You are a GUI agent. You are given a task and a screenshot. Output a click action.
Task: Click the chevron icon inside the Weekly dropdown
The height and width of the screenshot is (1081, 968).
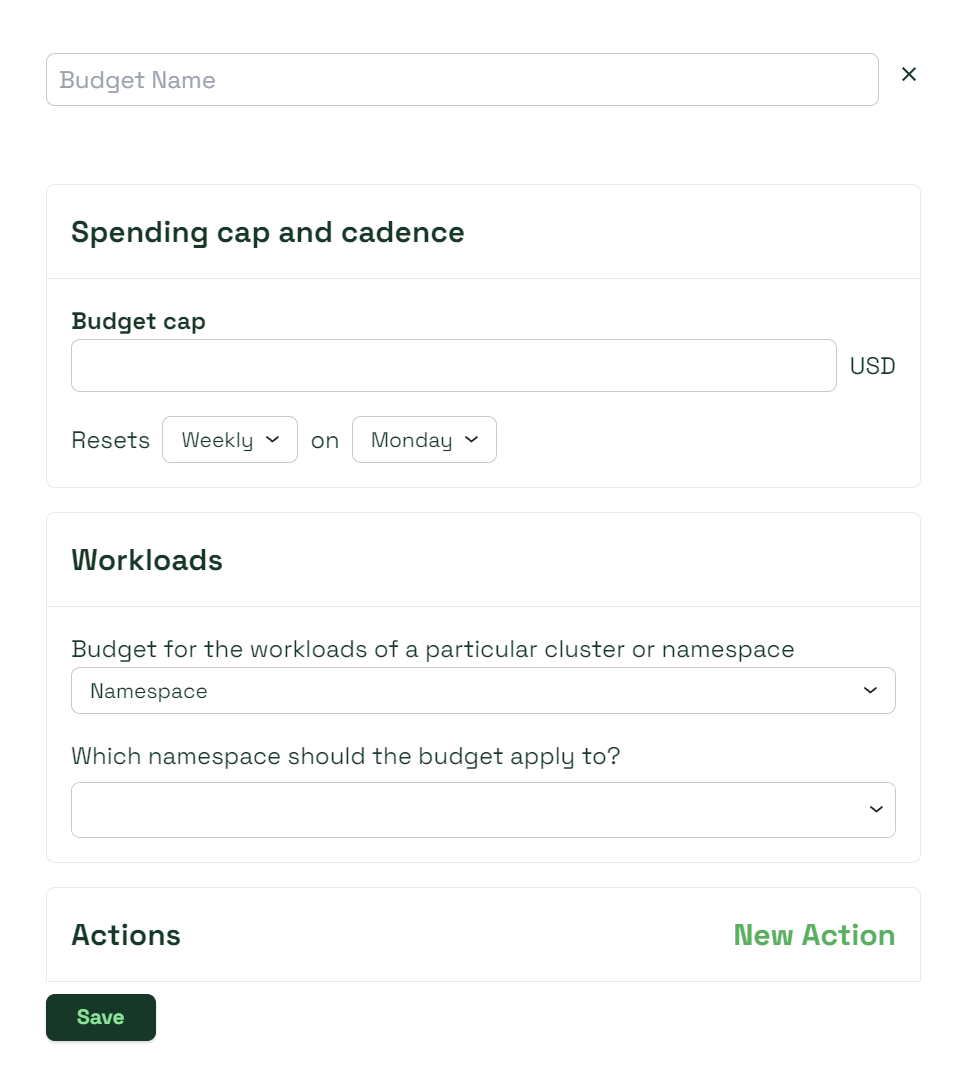272,439
